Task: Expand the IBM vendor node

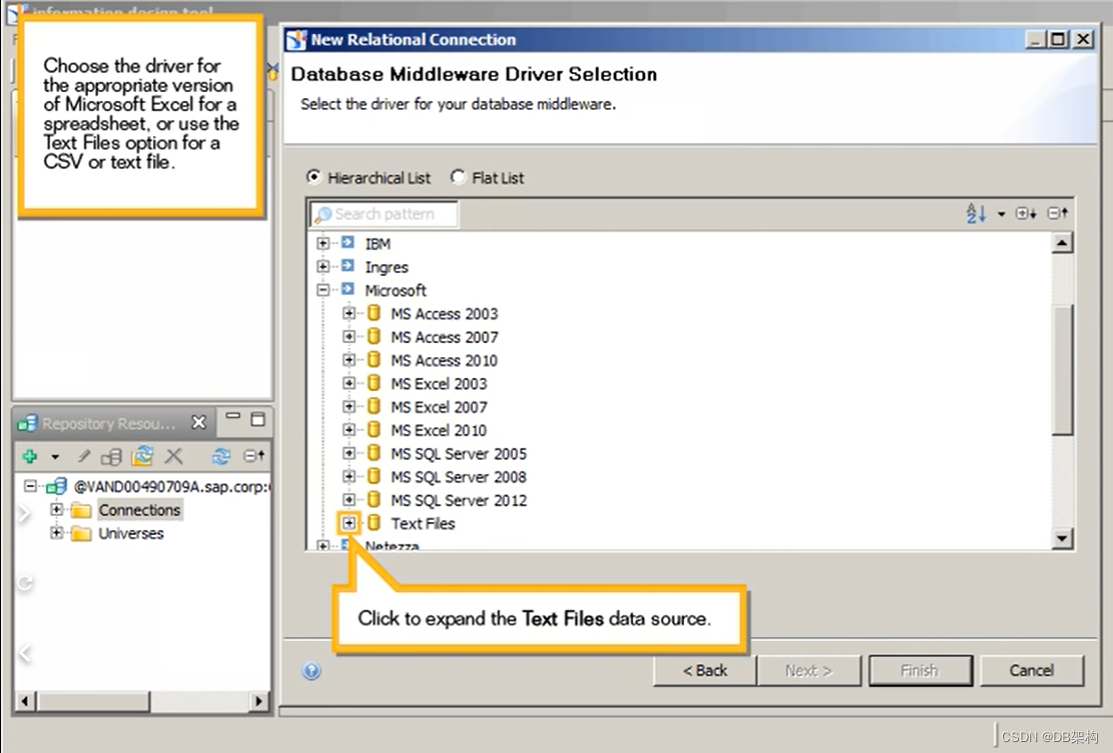Action: pos(323,243)
